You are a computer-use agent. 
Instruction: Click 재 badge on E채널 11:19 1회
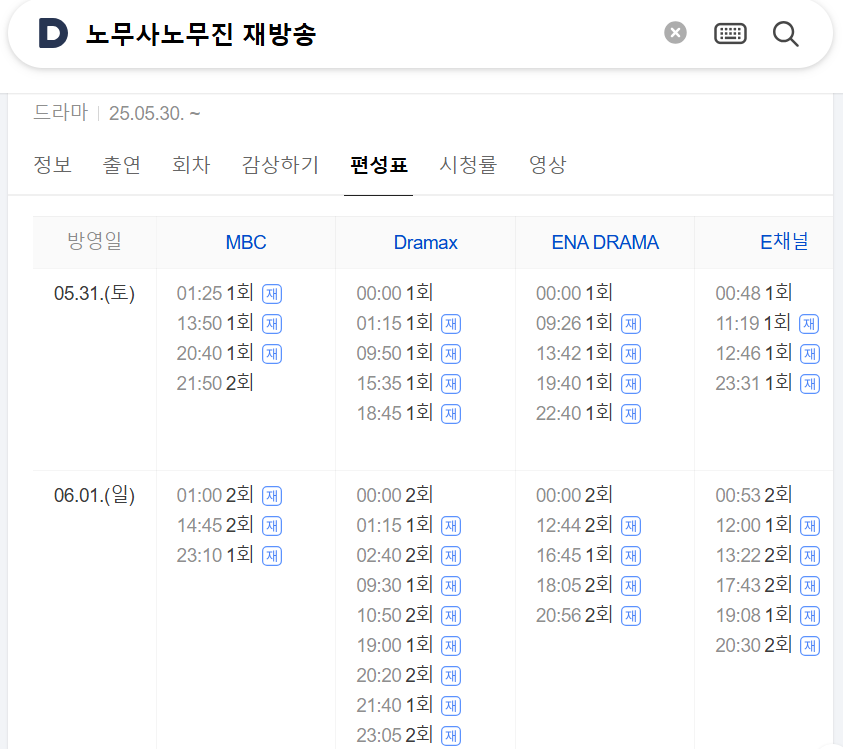click(809, 324)
